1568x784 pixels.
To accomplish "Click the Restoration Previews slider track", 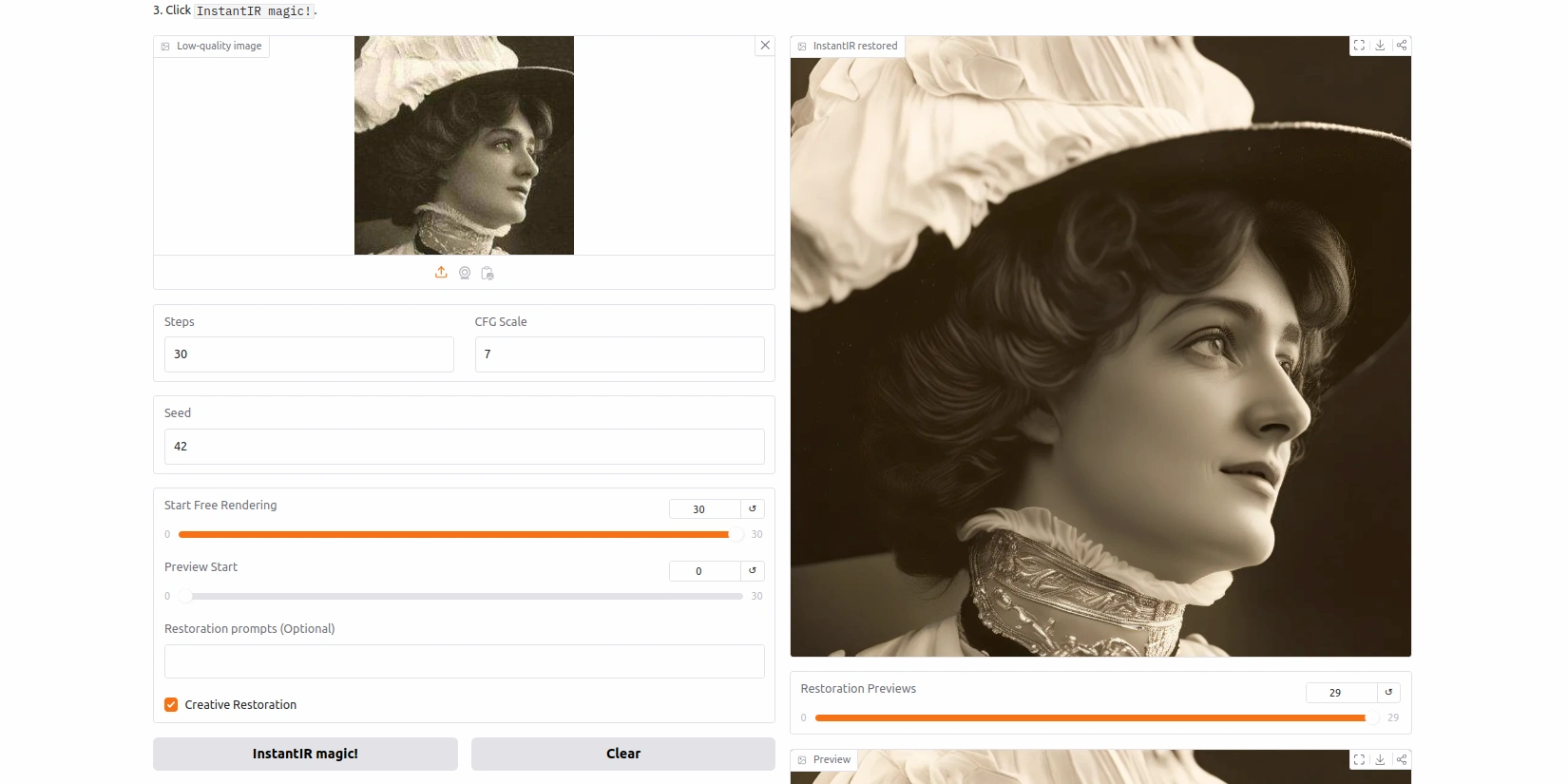I will tap(1093, 718).
